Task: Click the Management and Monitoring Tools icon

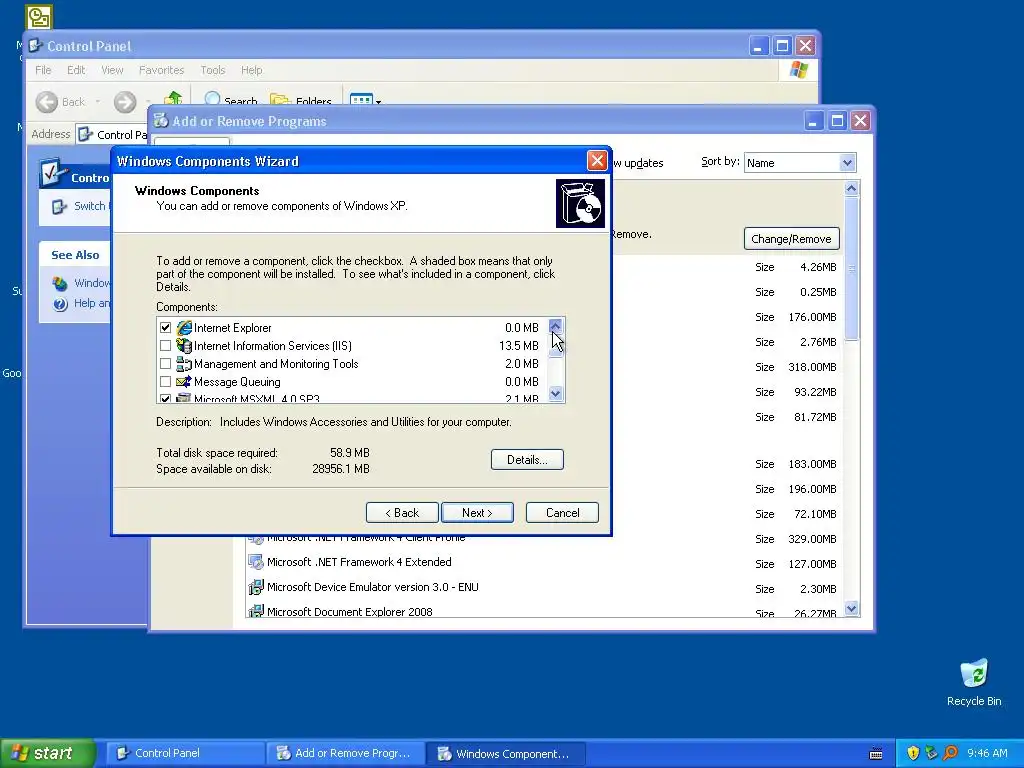Action: click(x=184, y=364)
